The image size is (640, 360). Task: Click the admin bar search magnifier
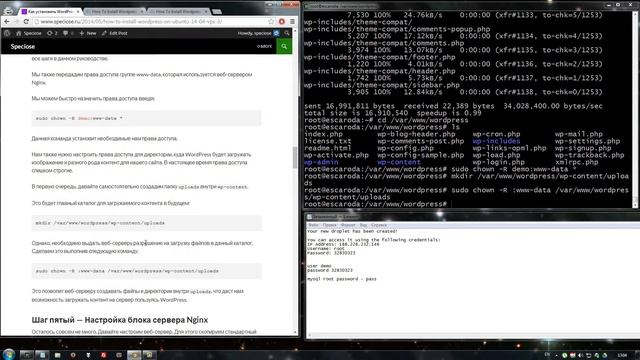tap(287, 33)
